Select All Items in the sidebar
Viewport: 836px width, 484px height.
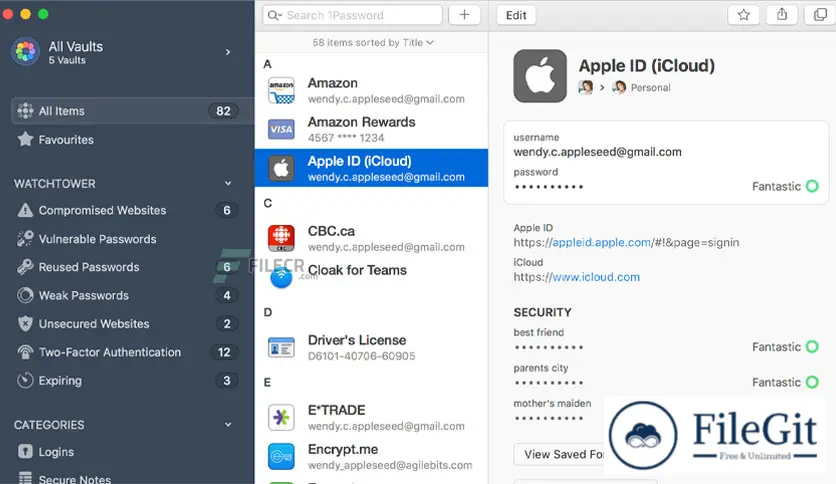pyautogui.click(x=132, y=111)
